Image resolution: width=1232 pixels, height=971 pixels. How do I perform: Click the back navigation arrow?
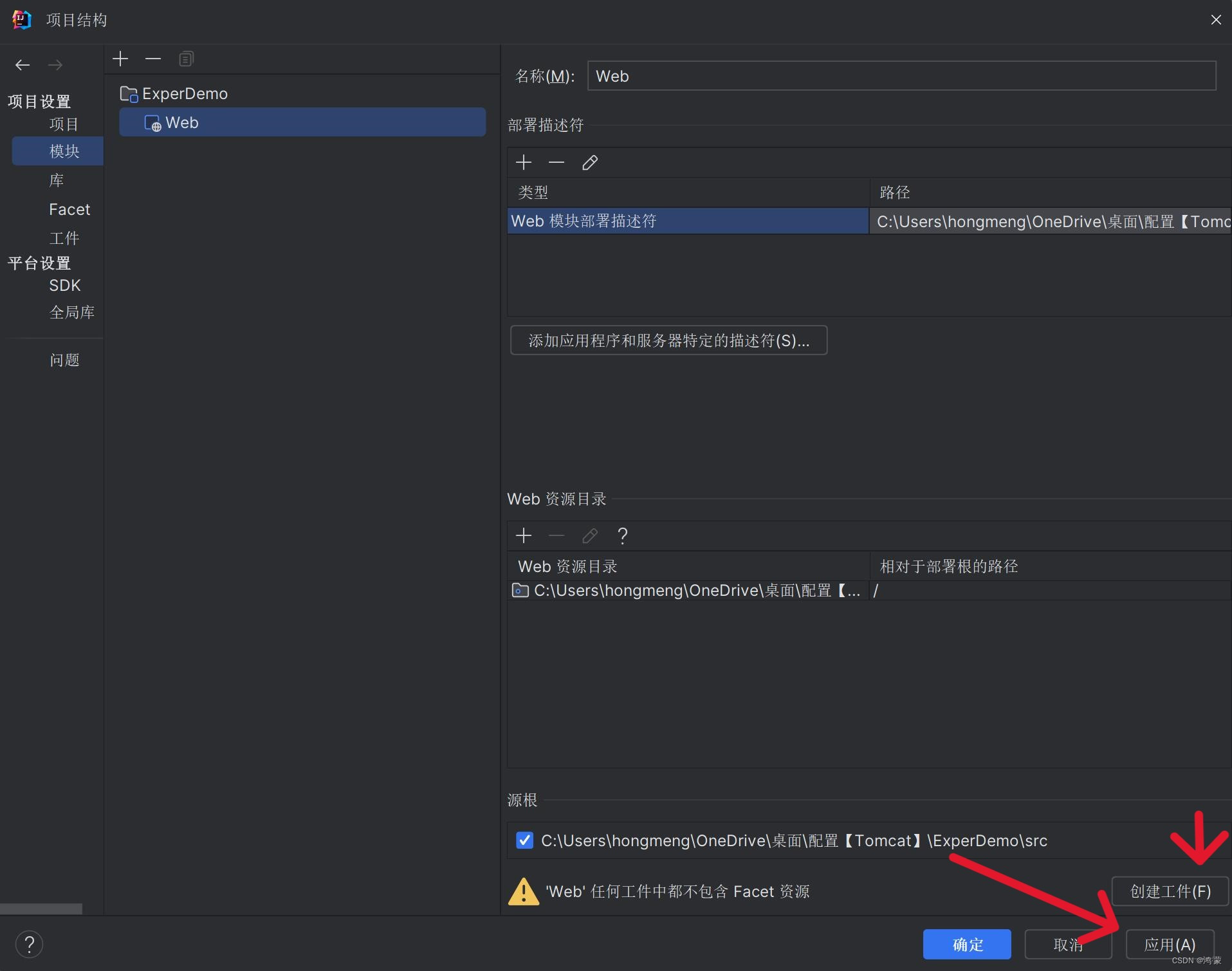click(x=23, y=65)
